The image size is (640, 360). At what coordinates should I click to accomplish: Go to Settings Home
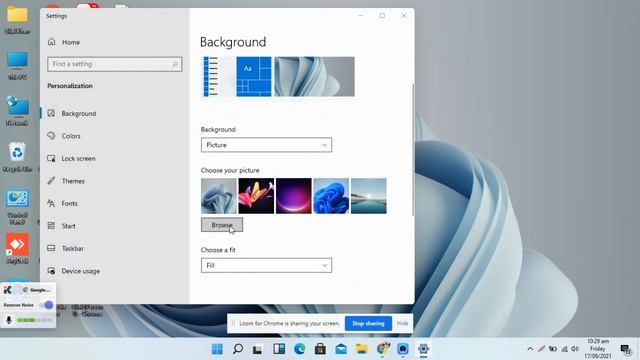click(x=71, y=42)
